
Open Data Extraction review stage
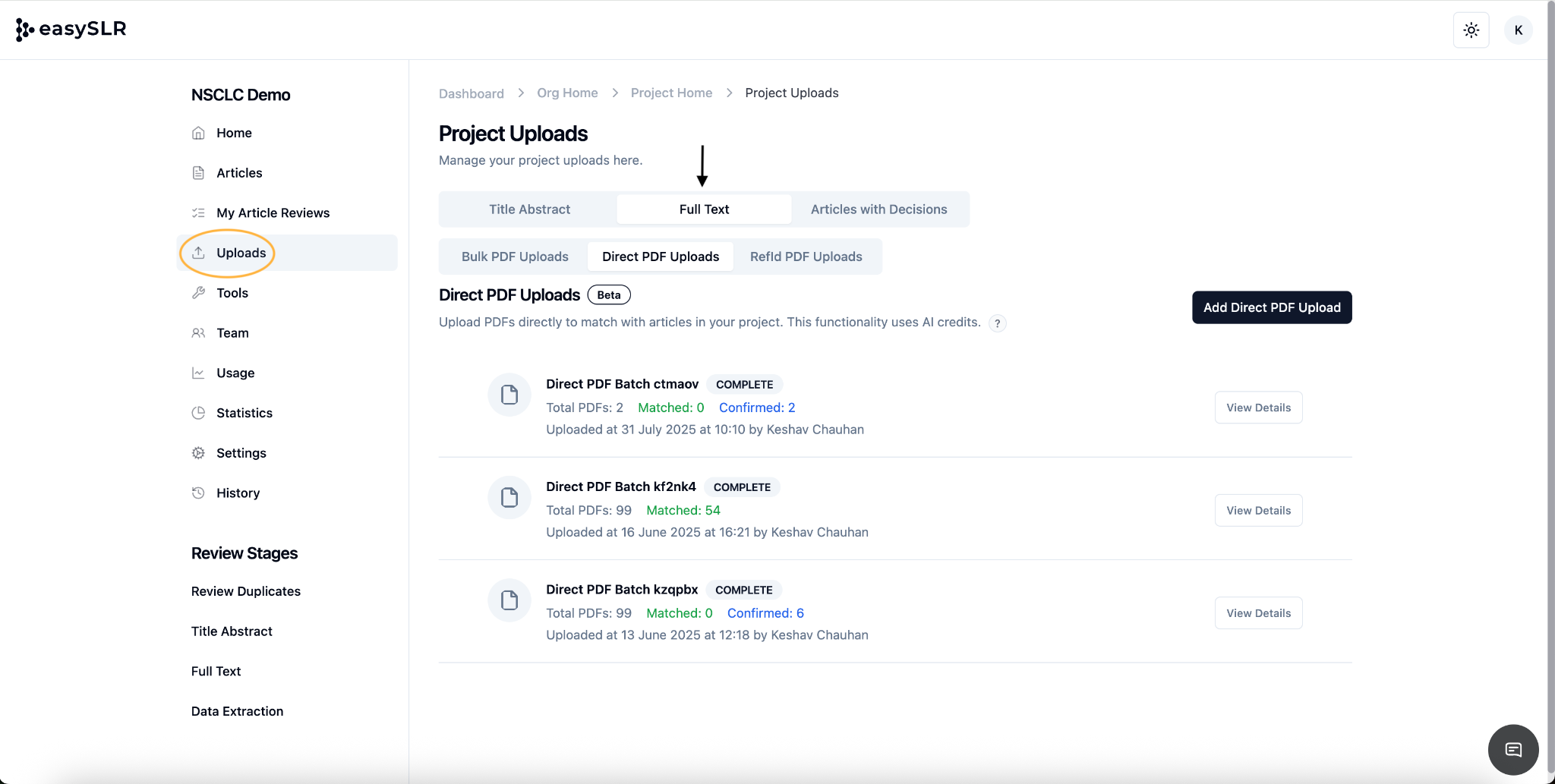point(237,711)
